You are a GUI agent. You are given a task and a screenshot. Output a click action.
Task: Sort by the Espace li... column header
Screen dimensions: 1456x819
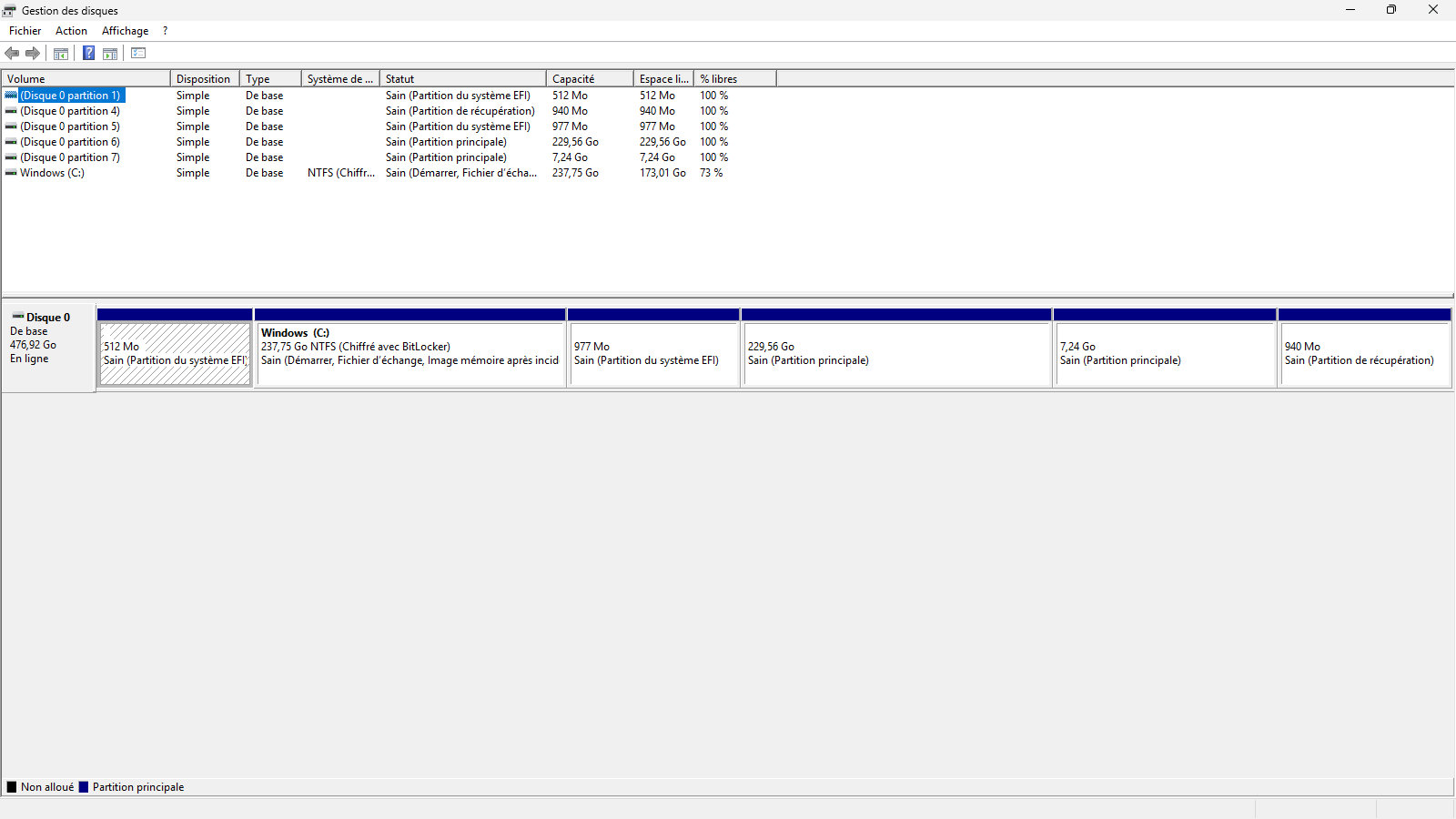(663, 79)
